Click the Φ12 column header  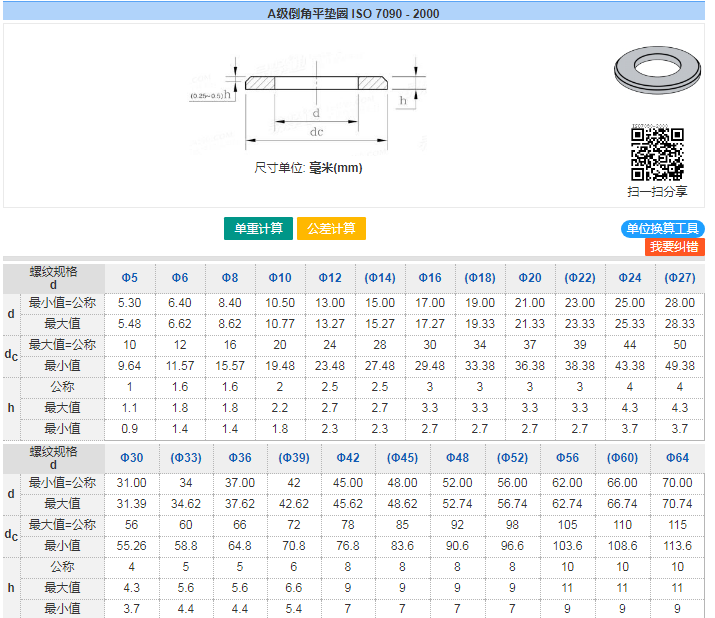coord(330,277)
